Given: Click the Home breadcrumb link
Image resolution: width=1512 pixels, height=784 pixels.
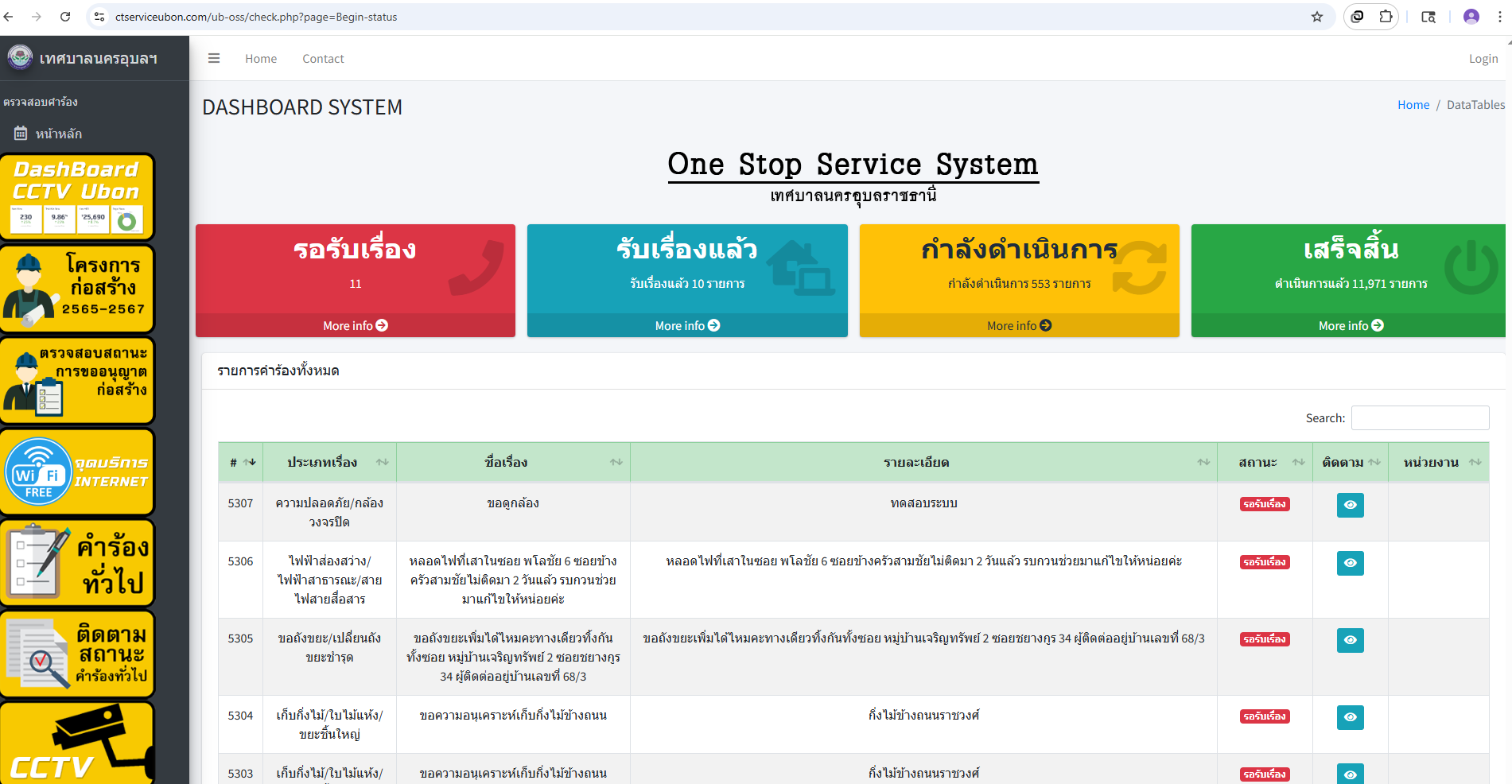Looking at the screenshot, I should 1413,105.
